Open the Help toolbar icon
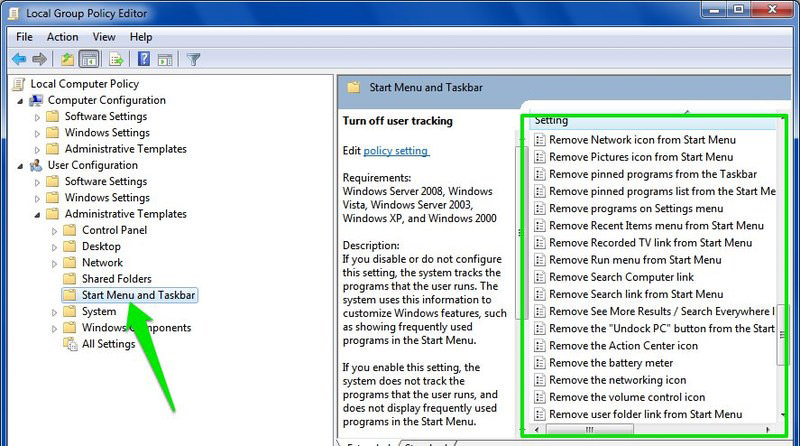This screenshot has width=800, height=446. [x=144, y=59]
